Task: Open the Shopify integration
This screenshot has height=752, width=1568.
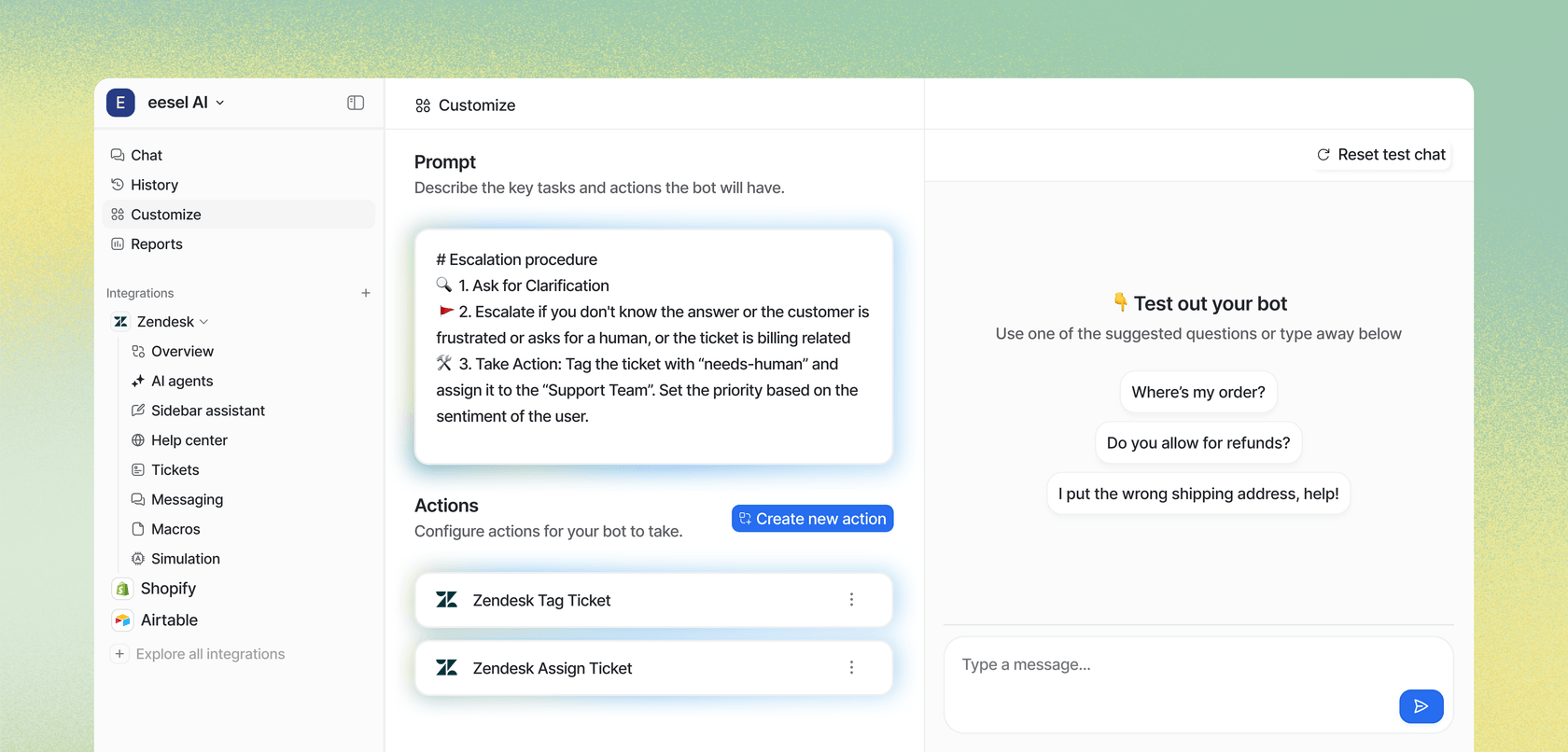Action: pyautogui.click(x=168, y=589)
